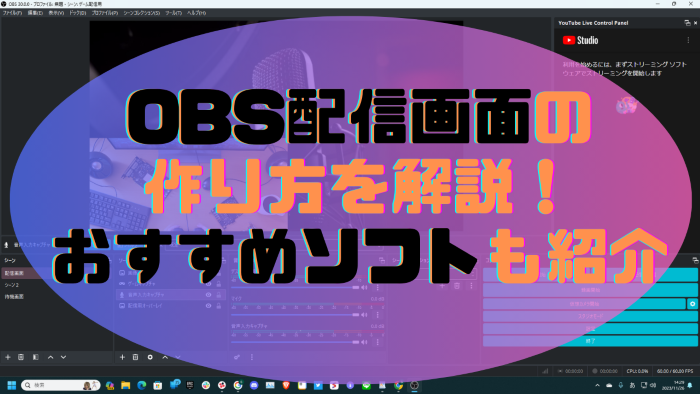The height and width of the screenshot is (394, 700).
Task: Add scene transition with plus icon
Action: point(442,286)
